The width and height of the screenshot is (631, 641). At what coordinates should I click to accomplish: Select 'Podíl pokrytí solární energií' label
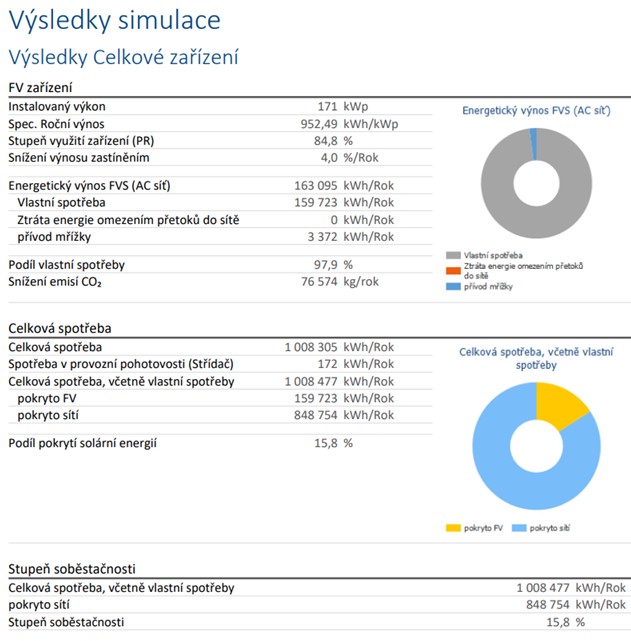click(83, 444)
